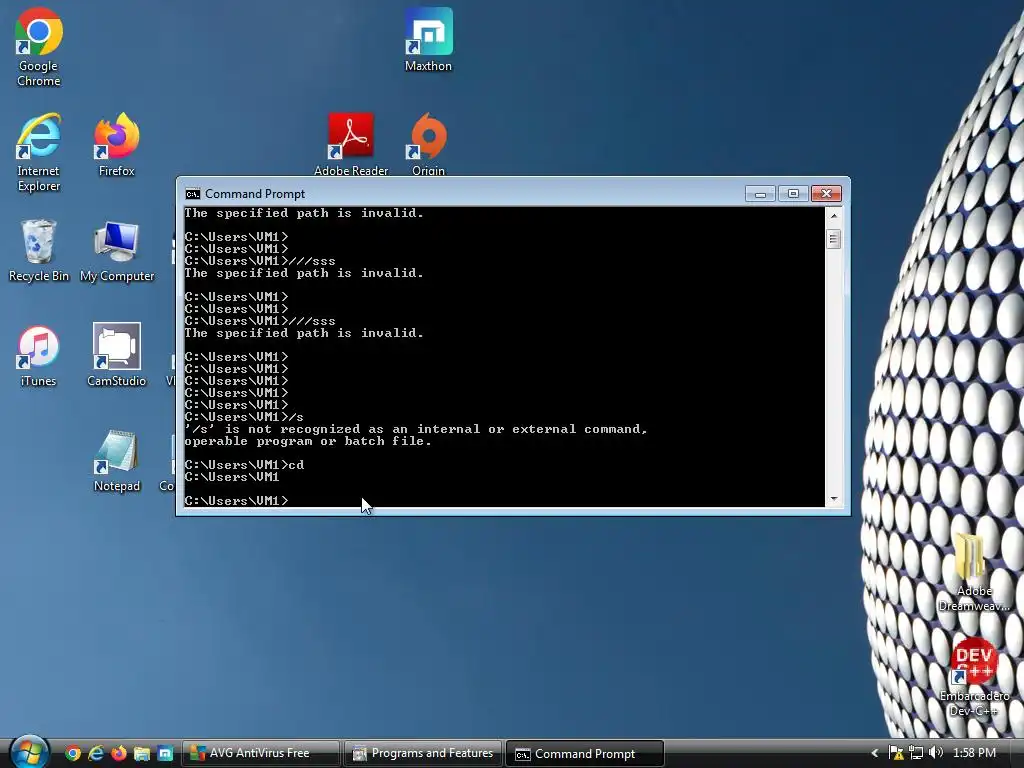Select the Embarcadero Dev-C++ desktop icon
This screenshot has width=1024, height=768.
974,678
